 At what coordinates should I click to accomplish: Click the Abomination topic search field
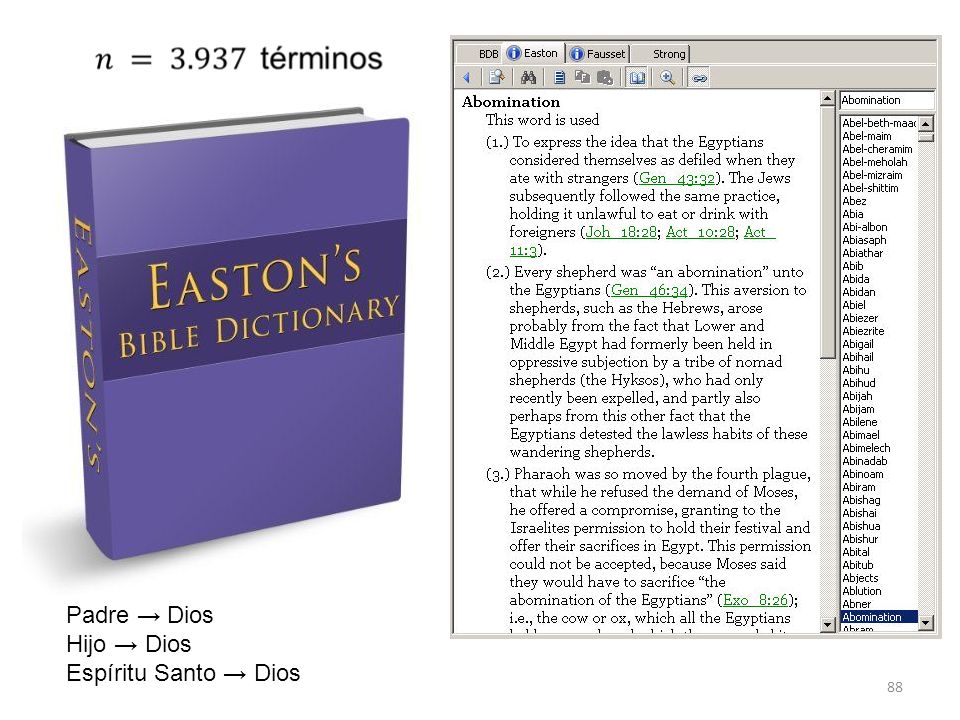(x=887, y=100)
